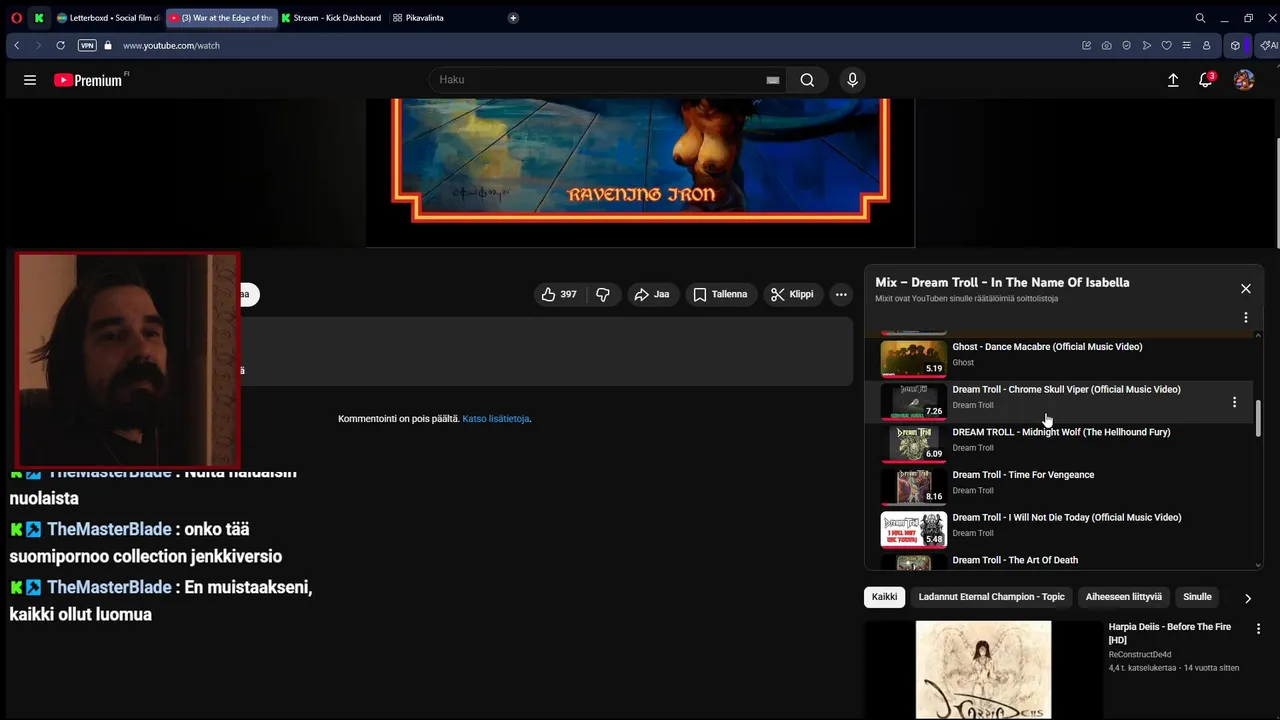Open more actions ellipsis beside Klippi
This screenshot has width=1280, height=720.
pos(841,294)
